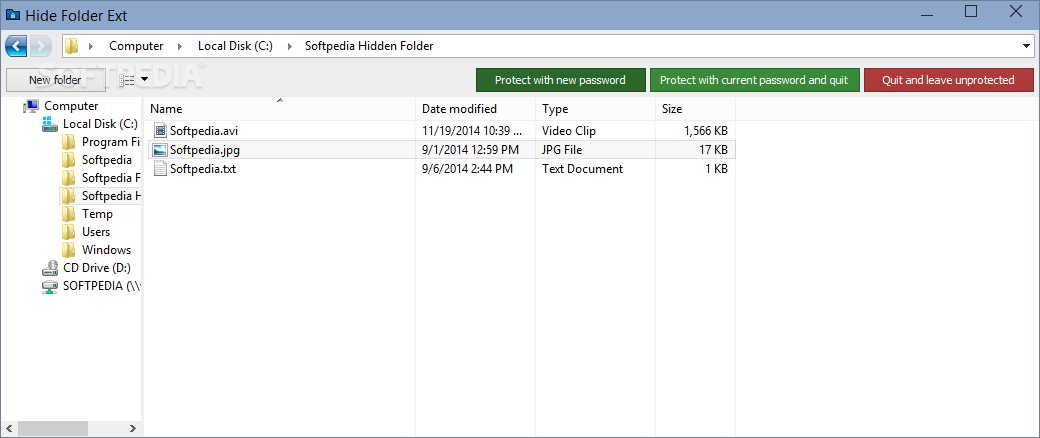This screenshot has height=438, width=1040.
Task: Click the Computer monitor icon in tree
Action: click(31, 106)
